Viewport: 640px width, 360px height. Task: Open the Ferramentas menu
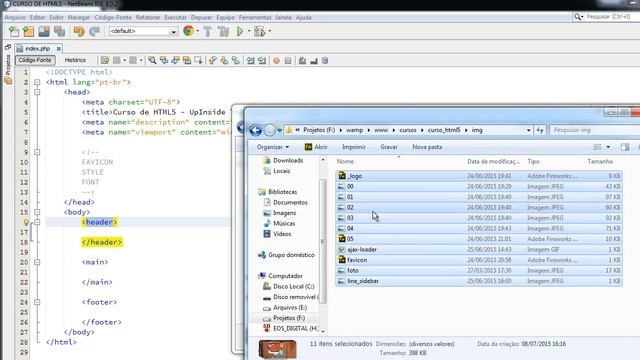point(255,18)
